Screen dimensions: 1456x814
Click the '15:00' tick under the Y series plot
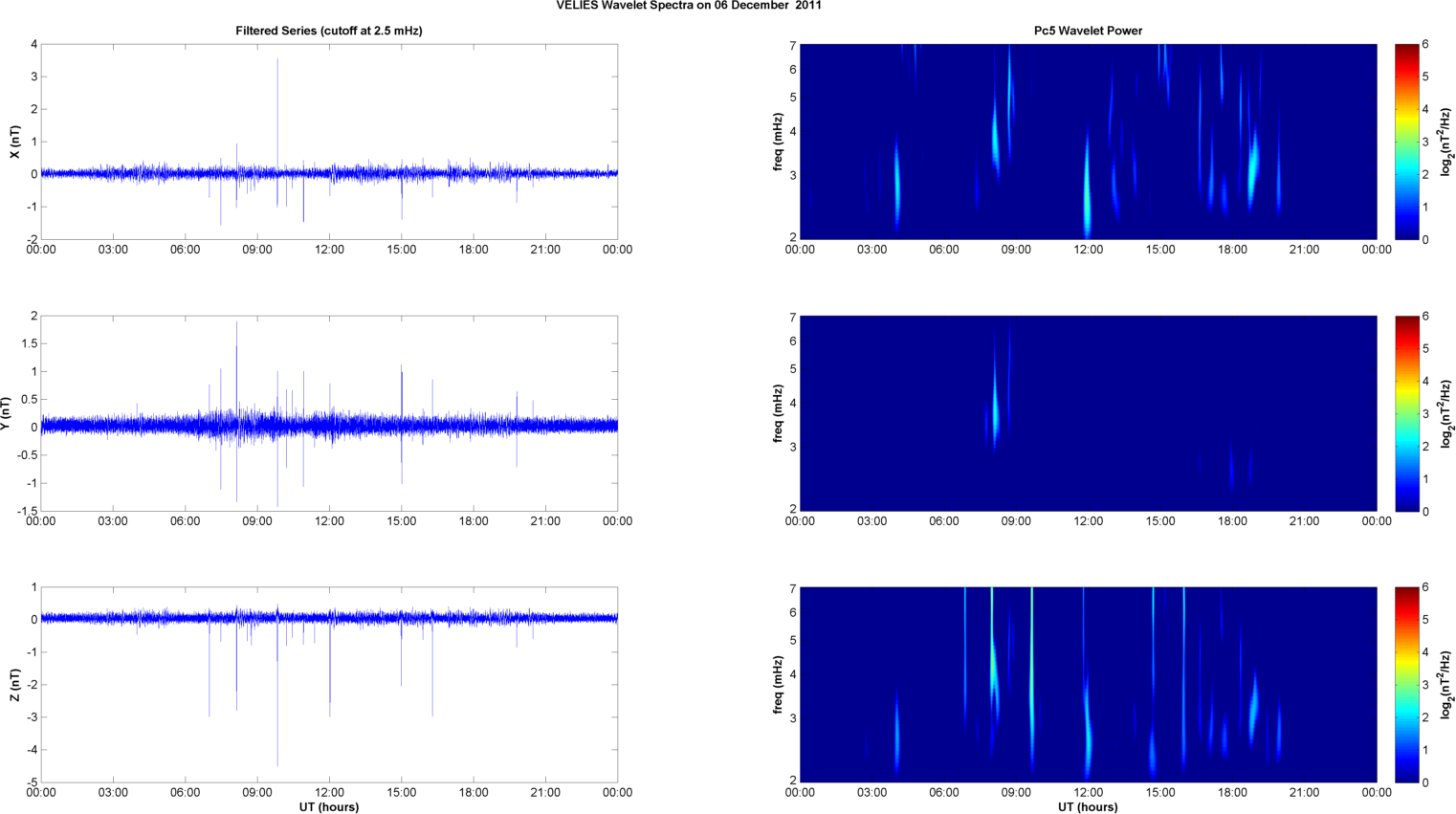[x=402, y=521]
